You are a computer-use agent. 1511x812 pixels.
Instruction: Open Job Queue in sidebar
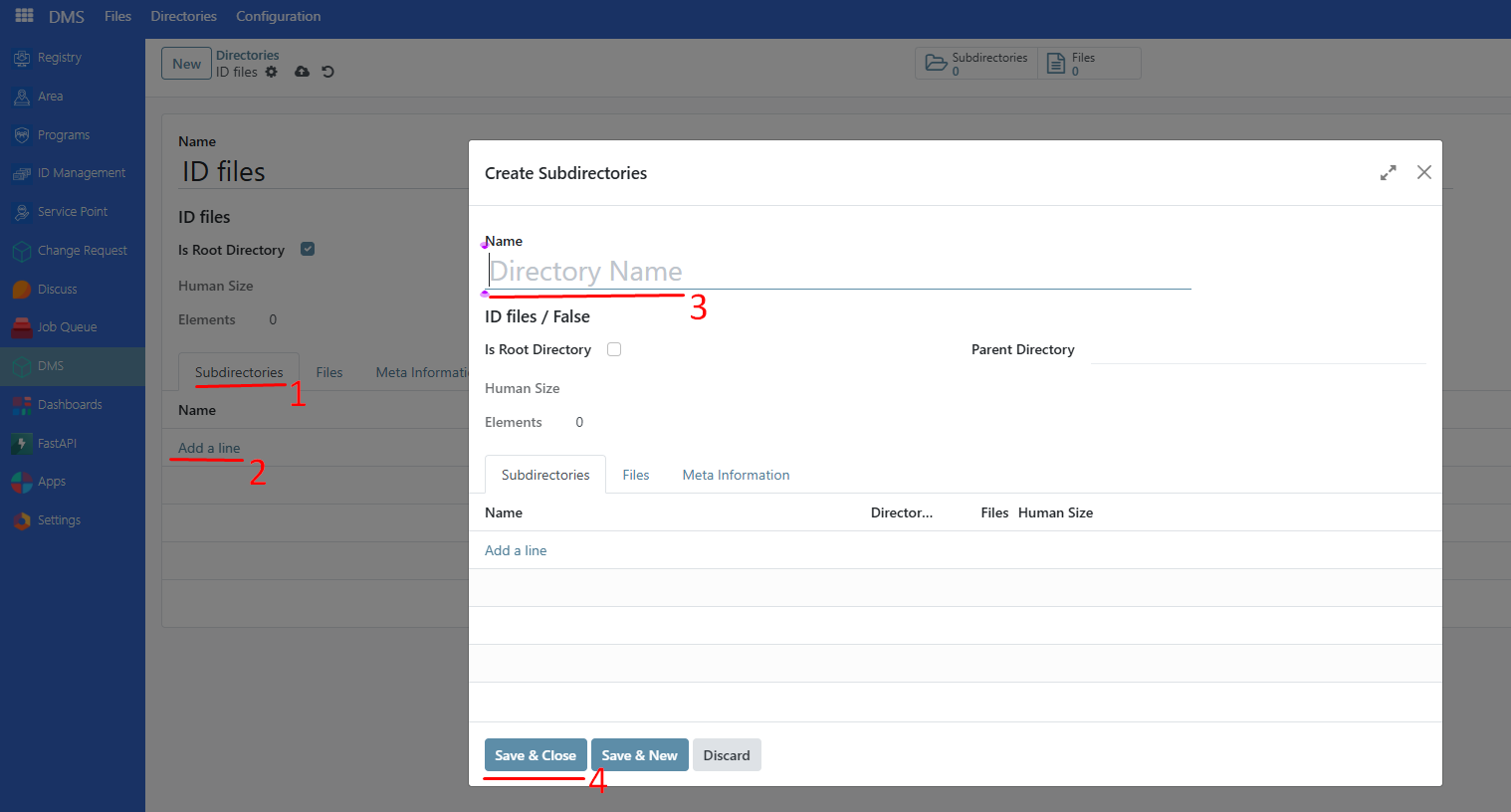(22, 327)
